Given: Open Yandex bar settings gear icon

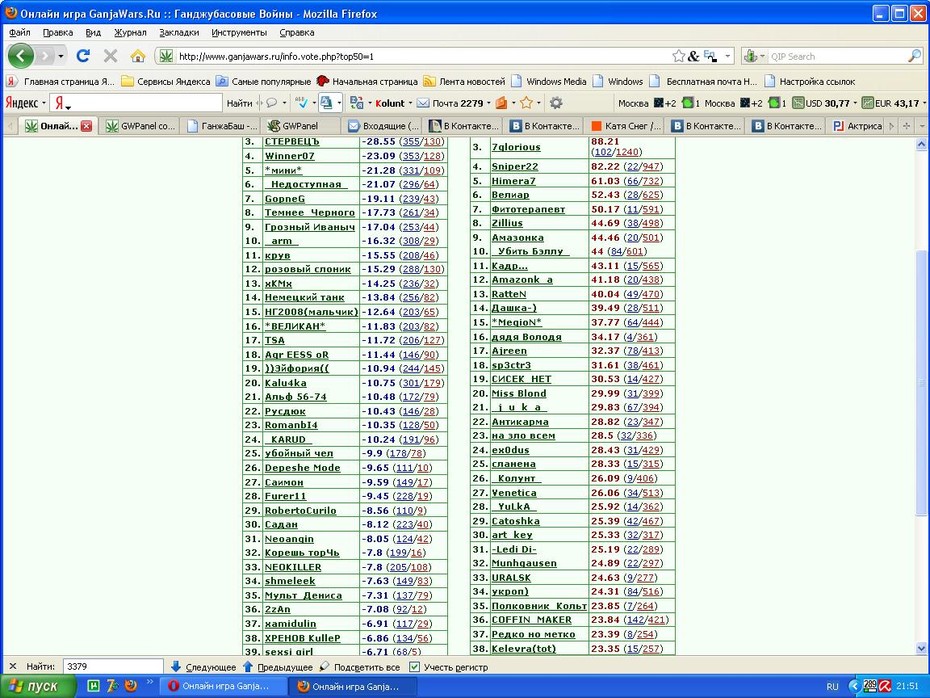Looking at the screenshot, I should 555,103.
